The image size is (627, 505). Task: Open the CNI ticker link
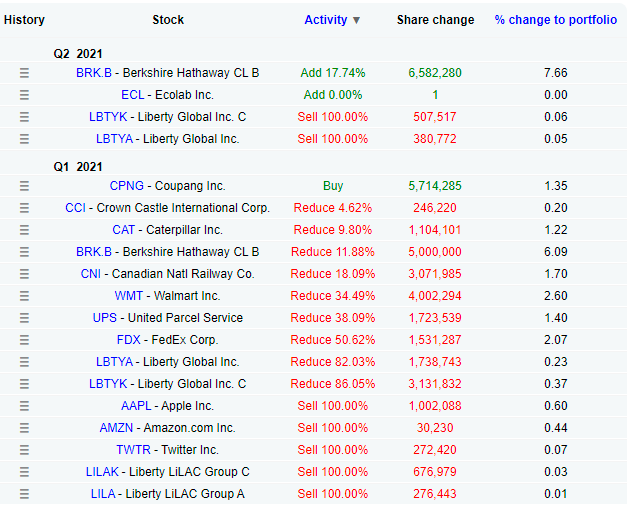(90, 274)
